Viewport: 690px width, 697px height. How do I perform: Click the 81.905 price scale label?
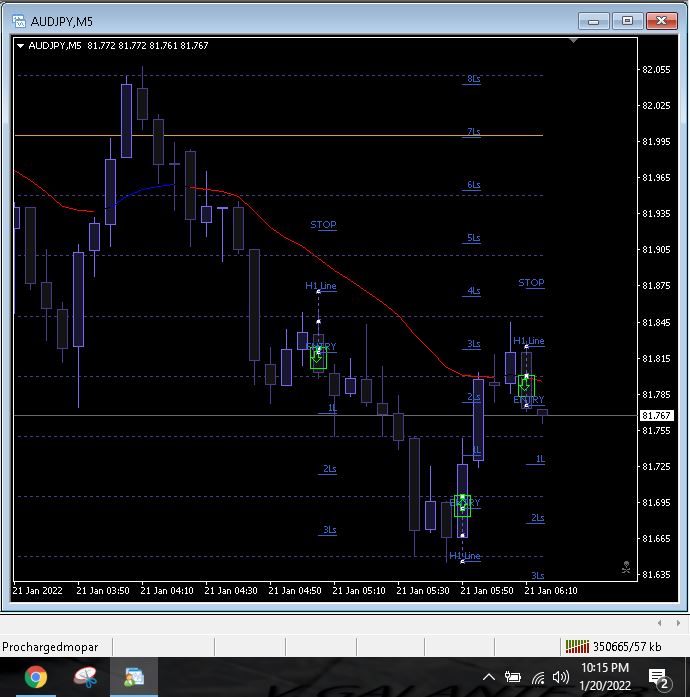point(656,249)
